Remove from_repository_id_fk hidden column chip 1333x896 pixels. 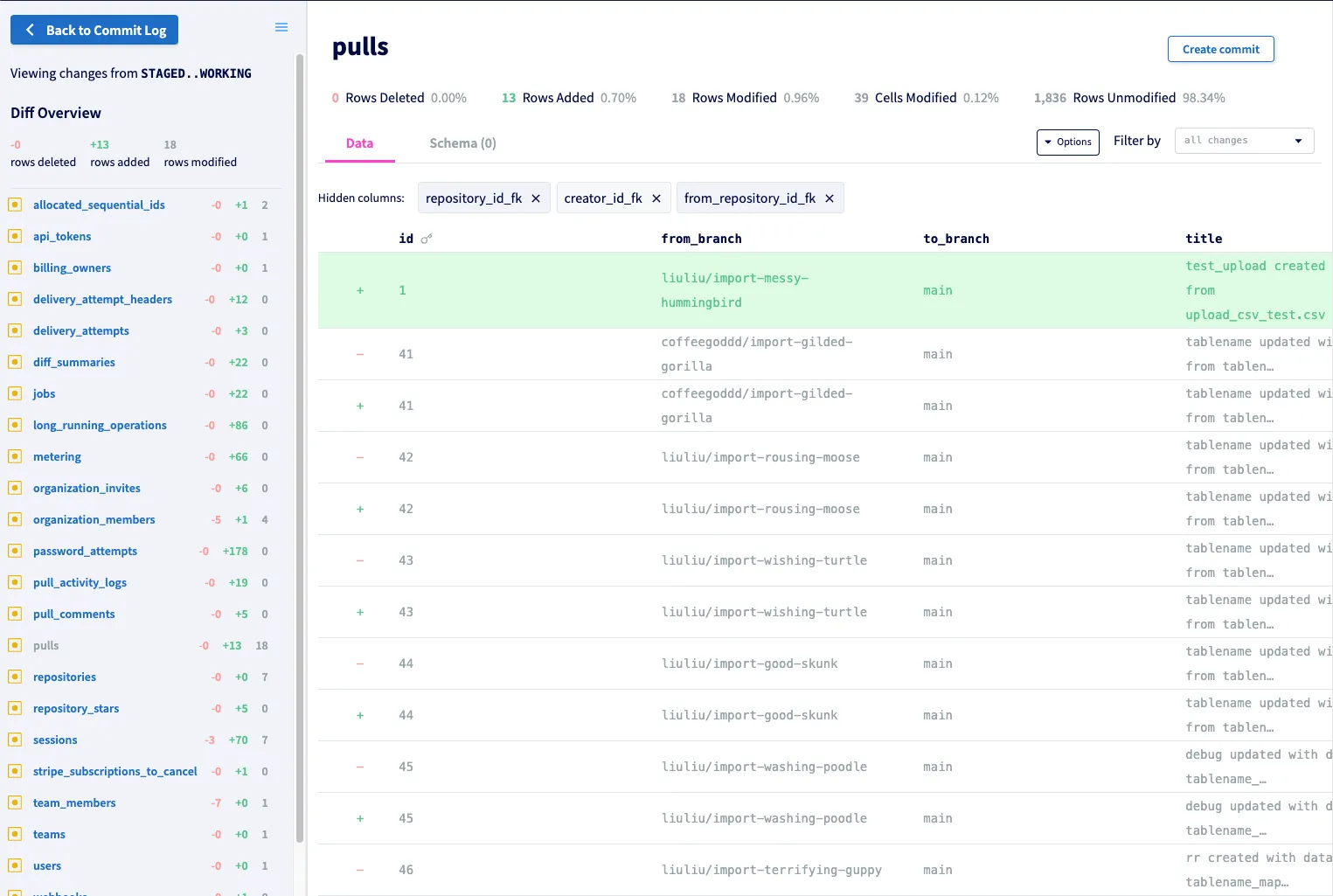tap(830, 198)
